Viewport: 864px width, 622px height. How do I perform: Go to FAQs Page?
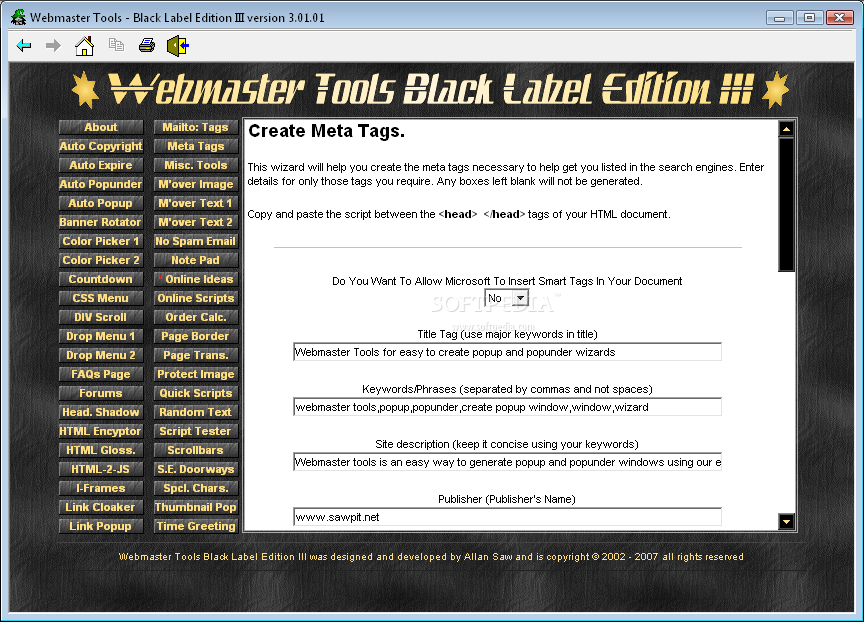(101, 374)
